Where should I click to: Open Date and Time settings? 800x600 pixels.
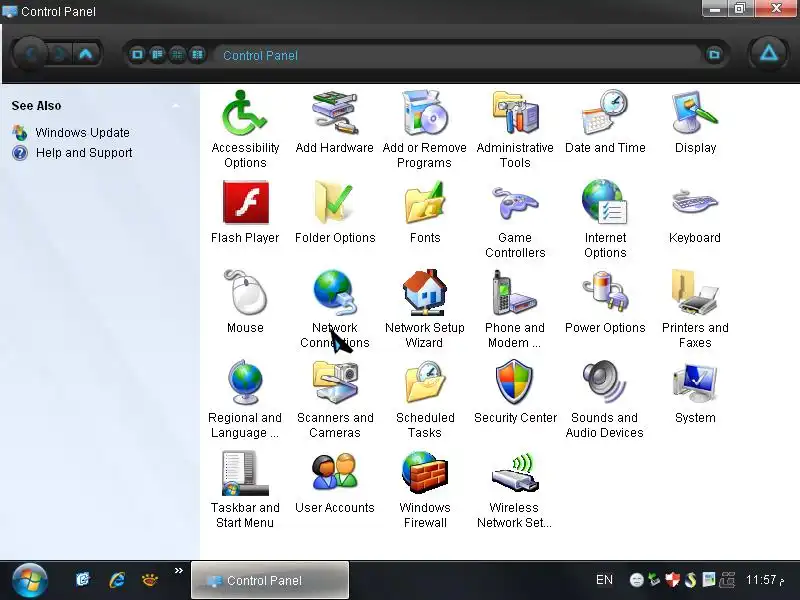tap(605, 122)
